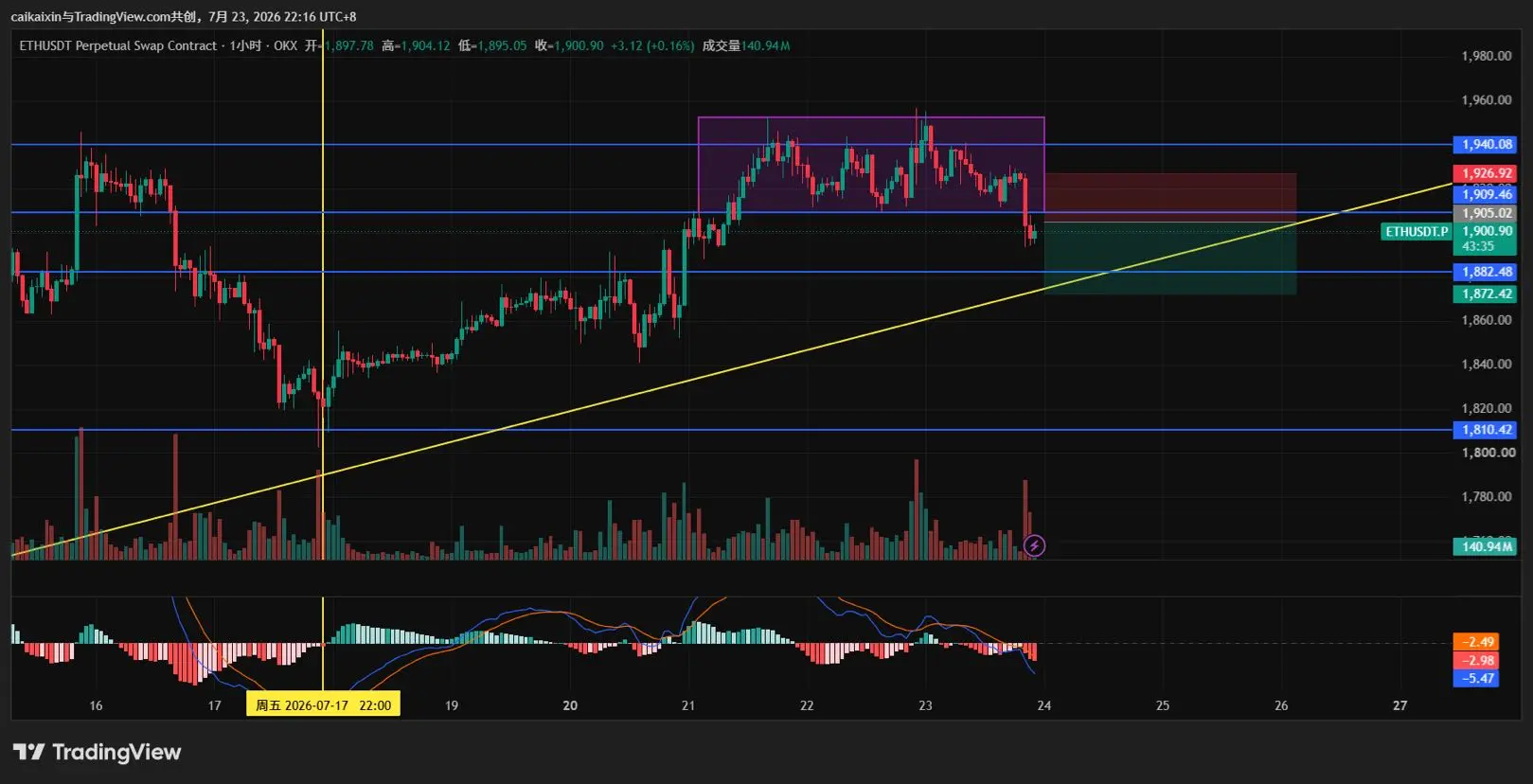Select the blue 1,940.08 price label

click(x=1485, y=145)
